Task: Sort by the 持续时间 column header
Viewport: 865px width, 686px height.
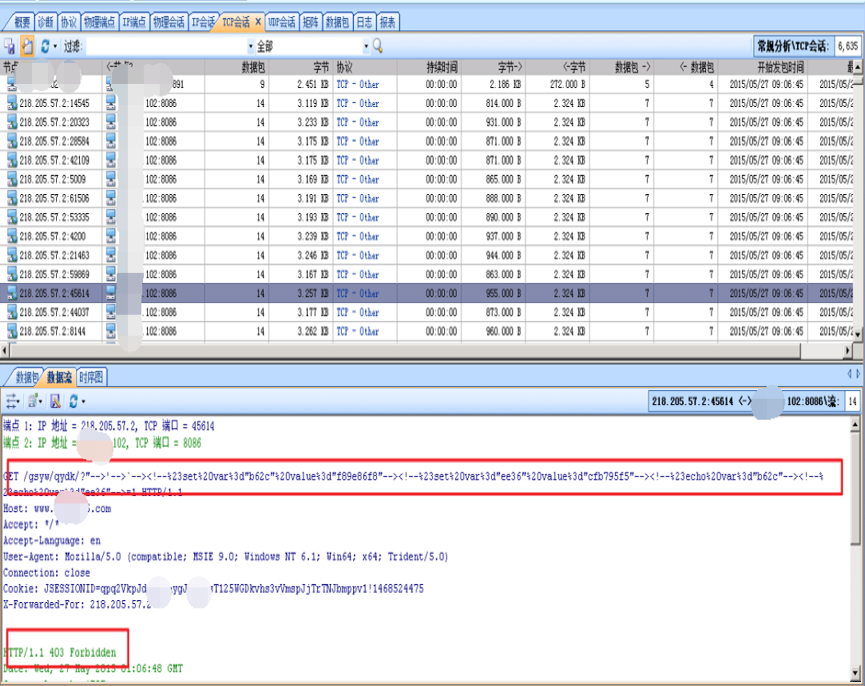Action: [x=441, y=67]
